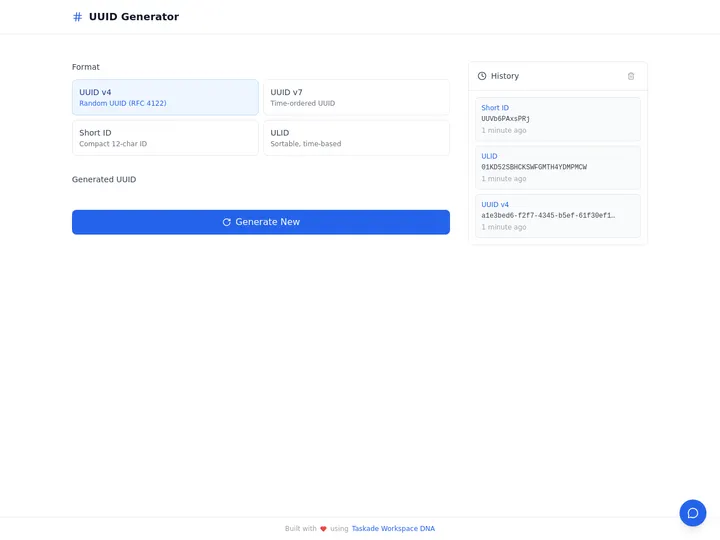Click the 'Time-ordered UUID' description
This screenshot has height=540, width=720.
tap(303, 103)
